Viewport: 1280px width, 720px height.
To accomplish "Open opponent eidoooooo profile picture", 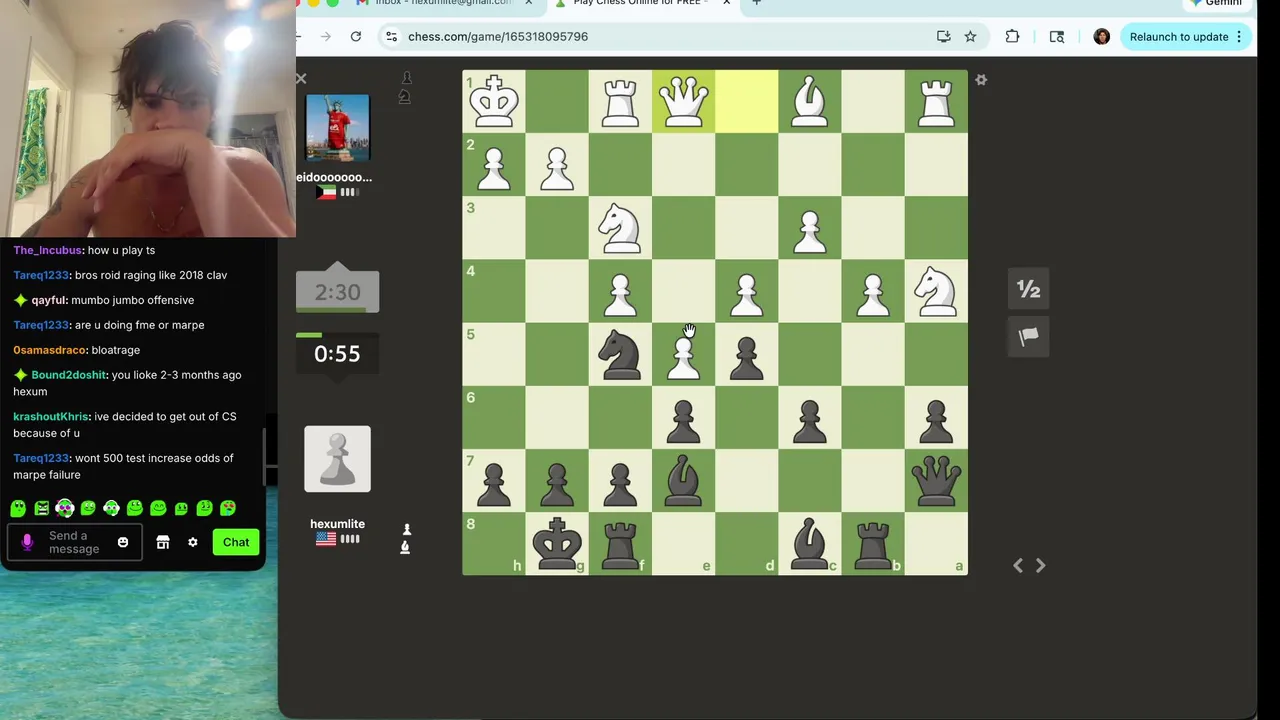I will pos(337,128).
